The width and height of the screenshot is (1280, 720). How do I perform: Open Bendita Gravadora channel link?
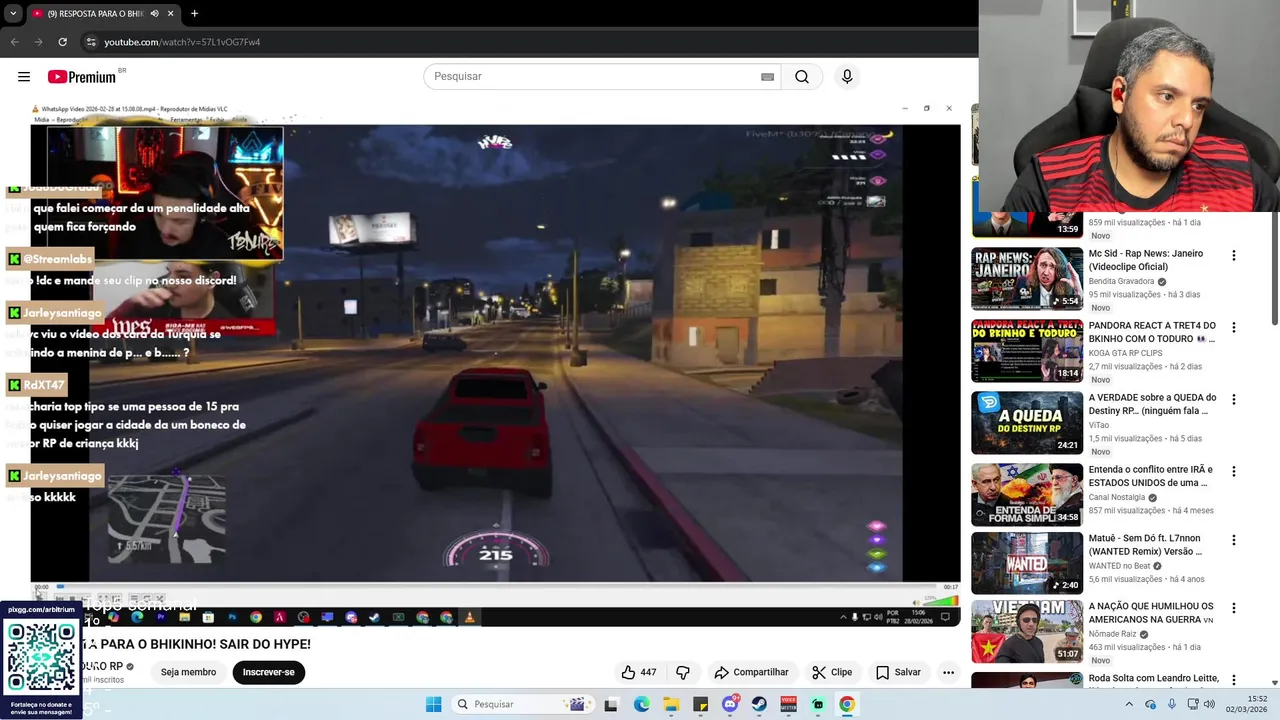pyautogui.click(x=1121, y=281)
